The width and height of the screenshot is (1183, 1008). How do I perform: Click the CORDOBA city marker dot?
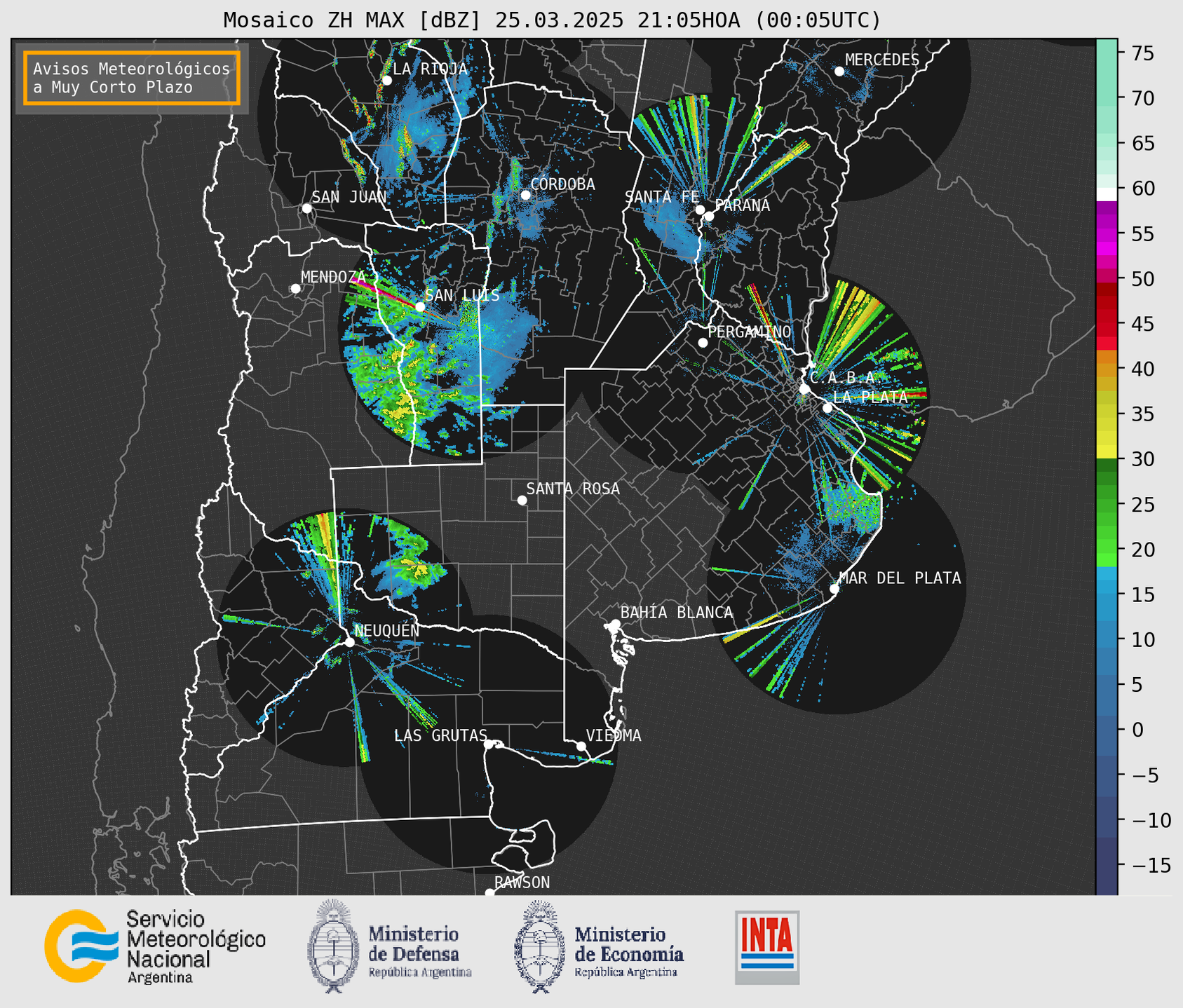pyautogui.click(x=525, y=195)
